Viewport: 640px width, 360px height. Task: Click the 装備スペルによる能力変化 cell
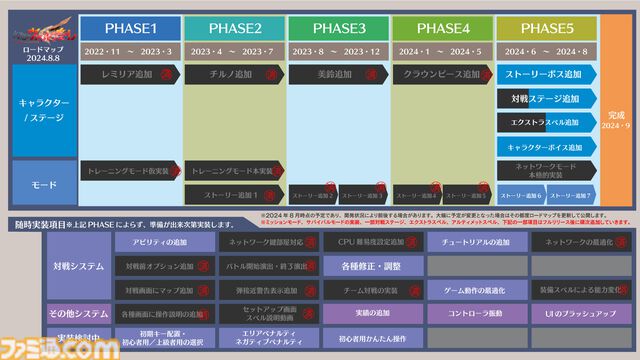point(582,290)
